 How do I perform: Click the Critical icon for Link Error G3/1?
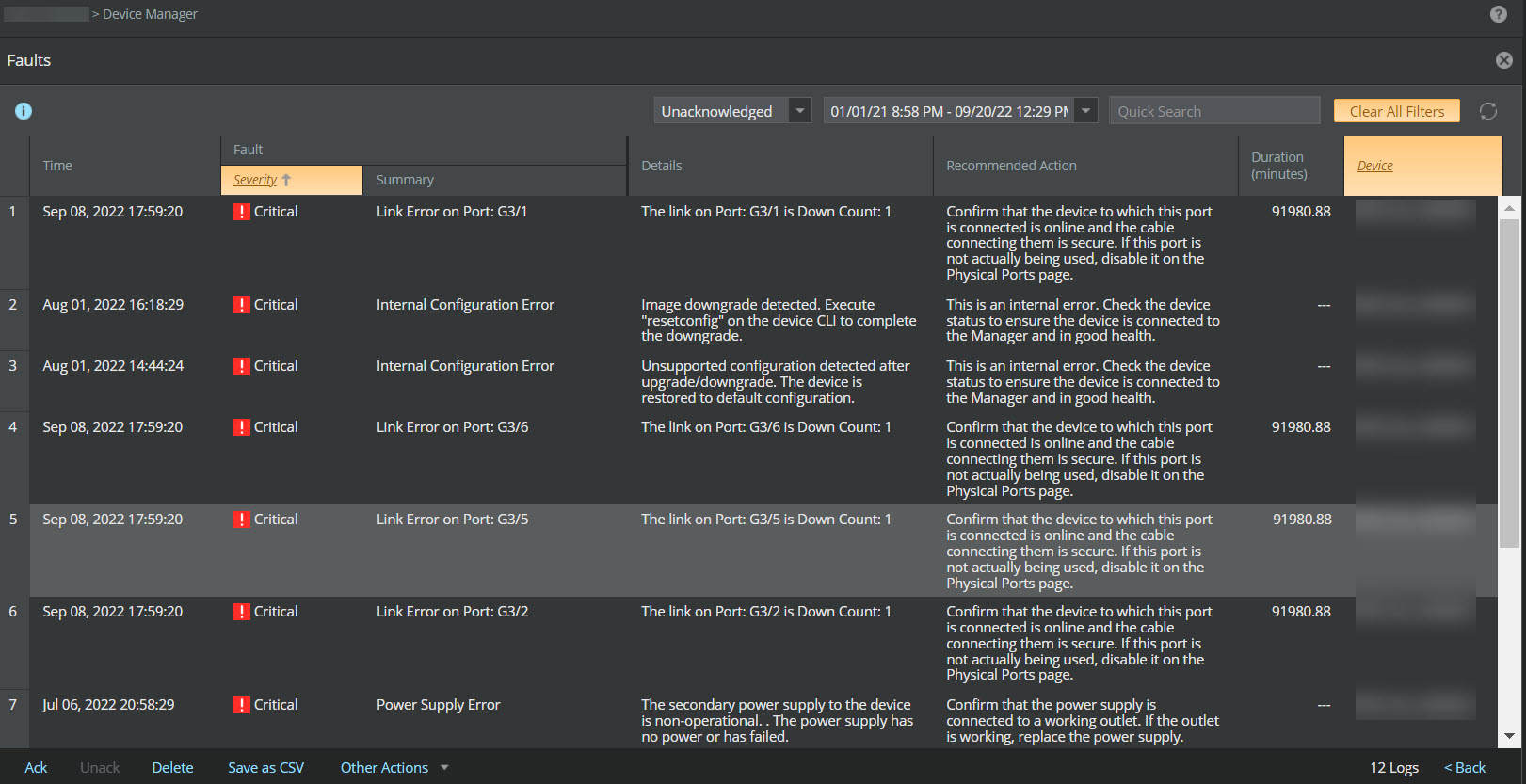point(241,212)
